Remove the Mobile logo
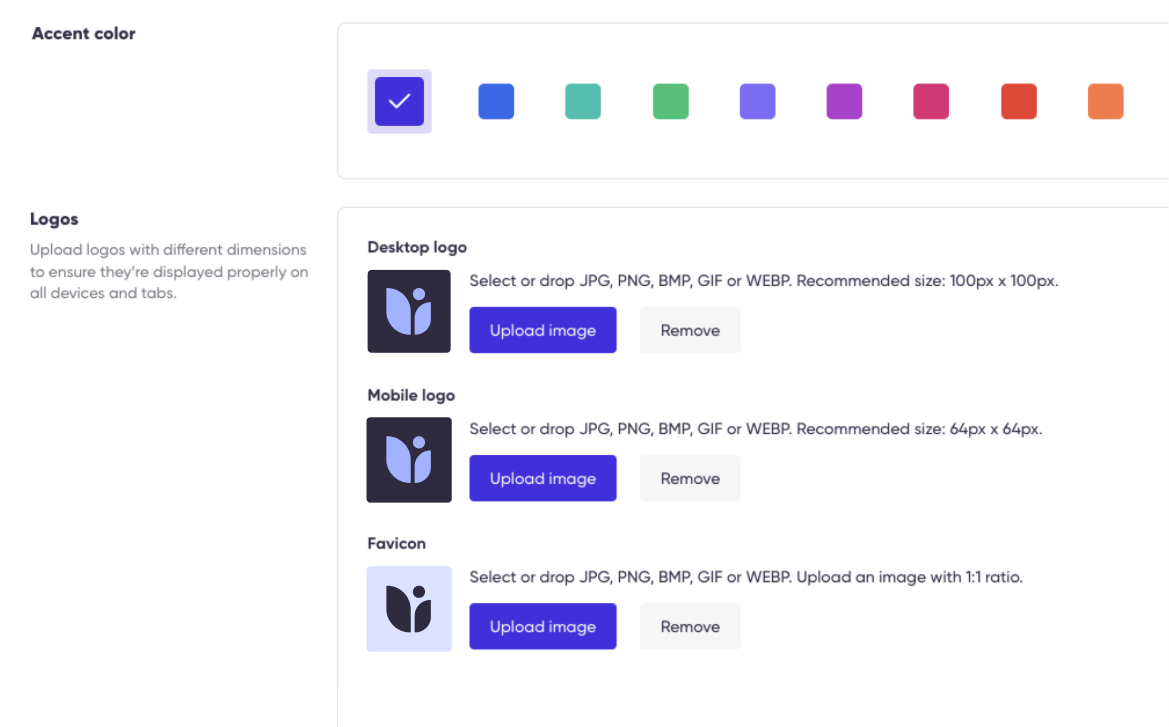The image size is (1169, 727). click(x=690, y=478)
